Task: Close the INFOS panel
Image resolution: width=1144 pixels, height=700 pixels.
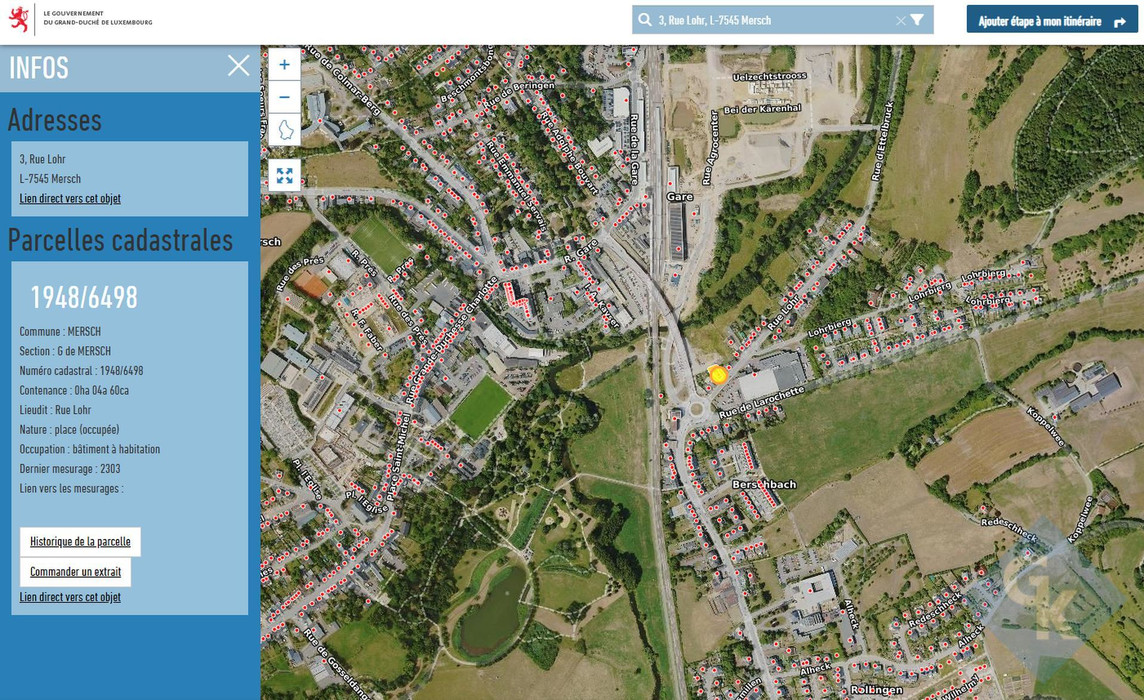Action: (x=238, y=66)
